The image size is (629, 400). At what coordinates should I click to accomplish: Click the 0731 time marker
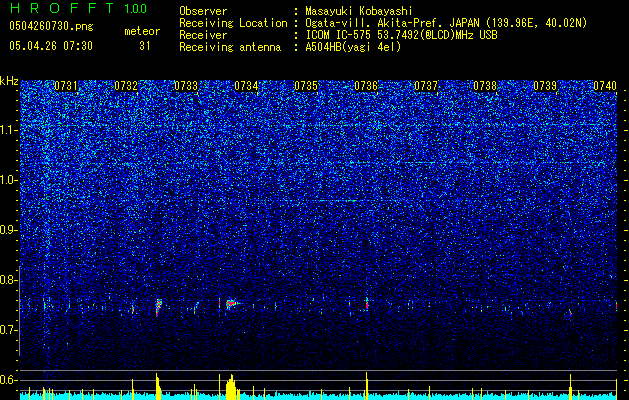(x=66, y=86)
